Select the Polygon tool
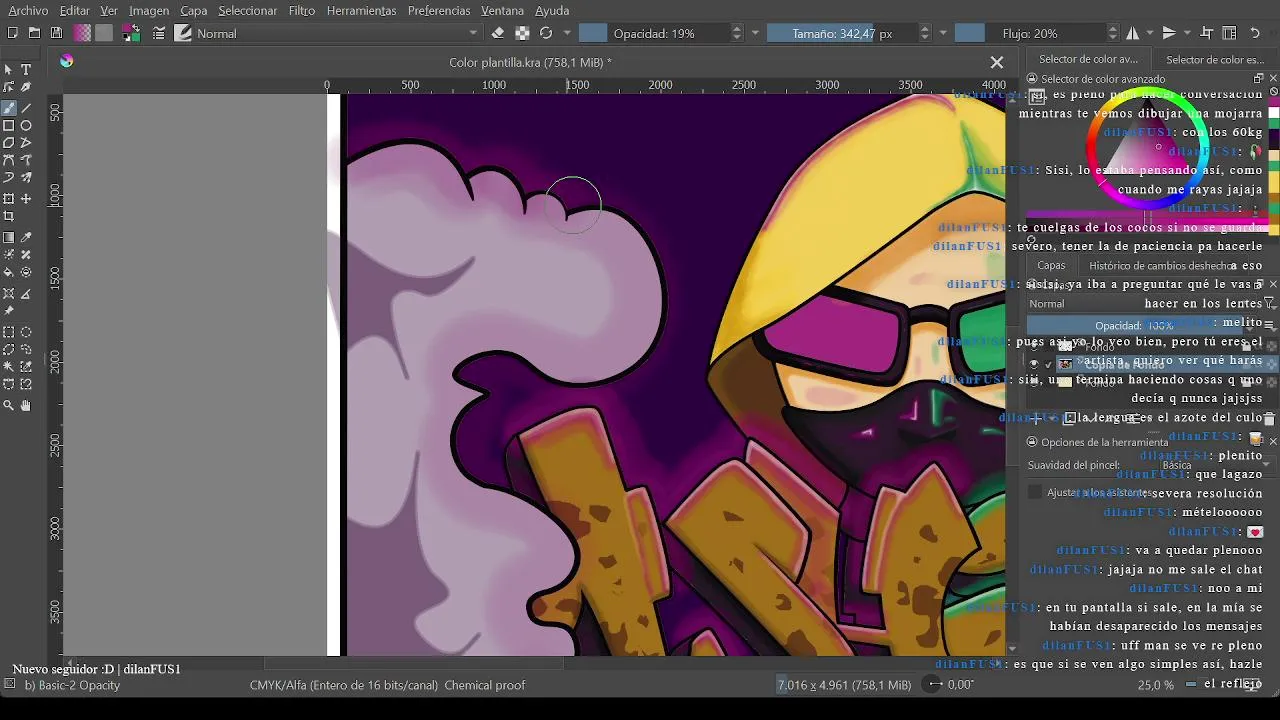This screenshot has width=1280, height=720. coord(9,143)
